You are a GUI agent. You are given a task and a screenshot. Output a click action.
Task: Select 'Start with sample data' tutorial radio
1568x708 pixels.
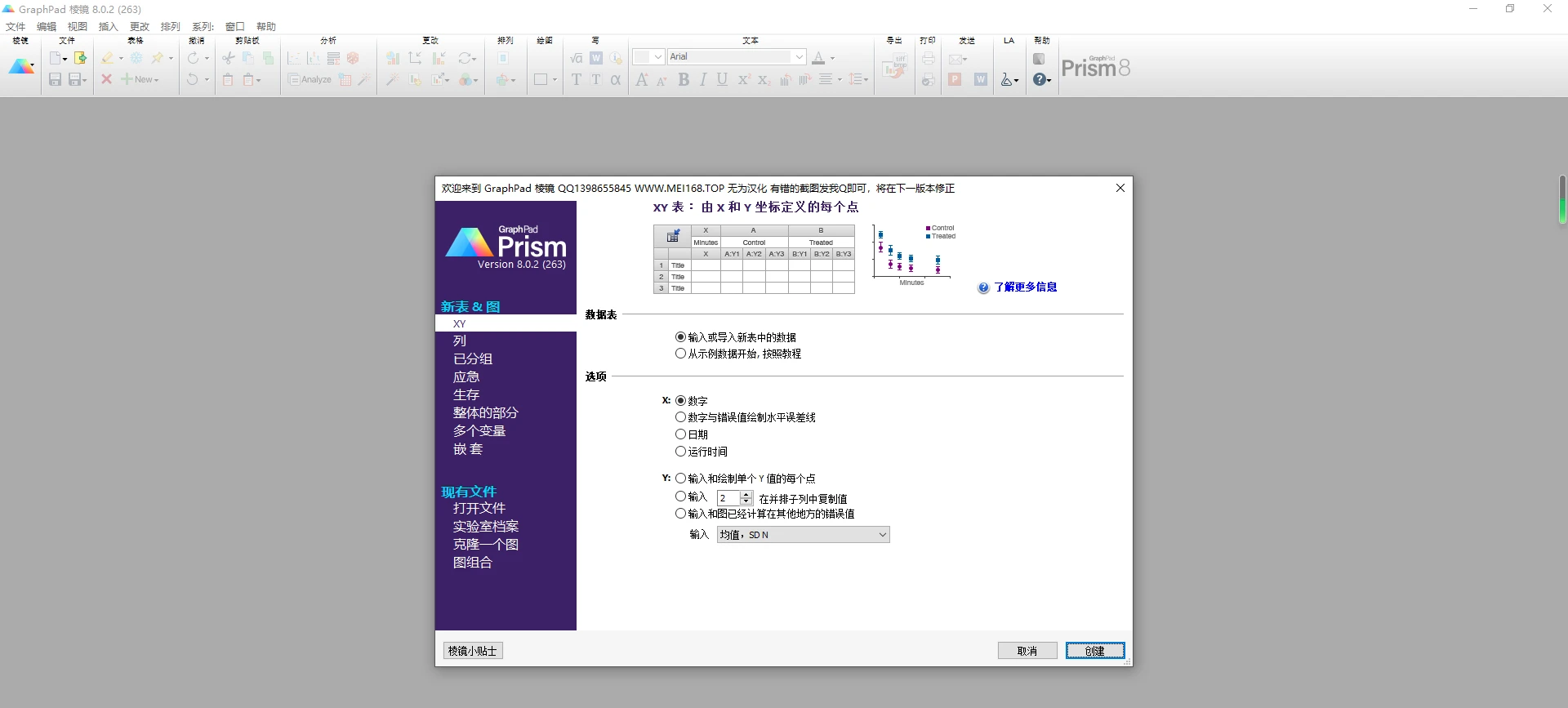coord(680,354)
